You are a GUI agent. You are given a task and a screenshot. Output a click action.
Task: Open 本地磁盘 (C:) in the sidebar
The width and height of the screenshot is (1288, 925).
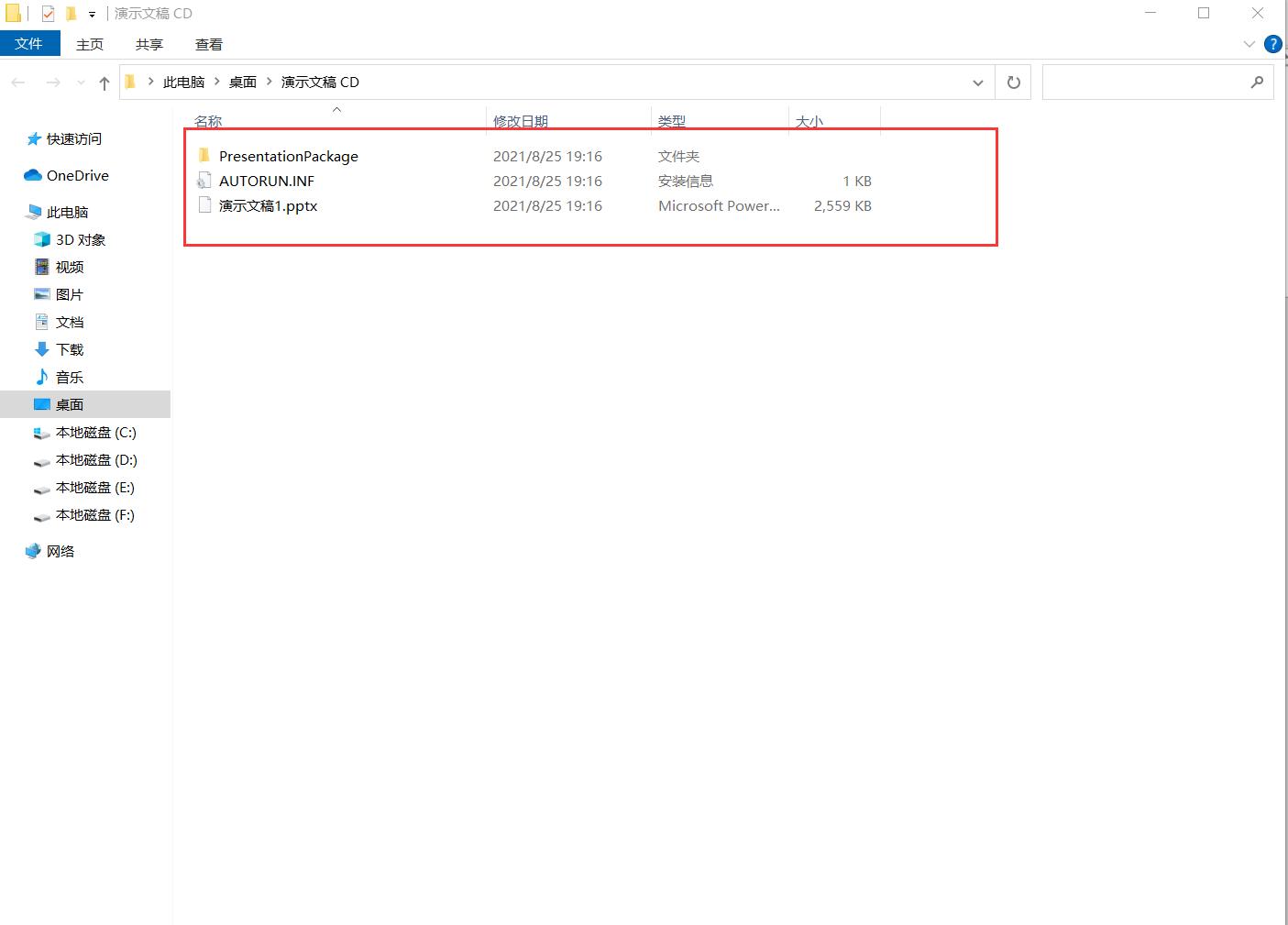point(96,432)
